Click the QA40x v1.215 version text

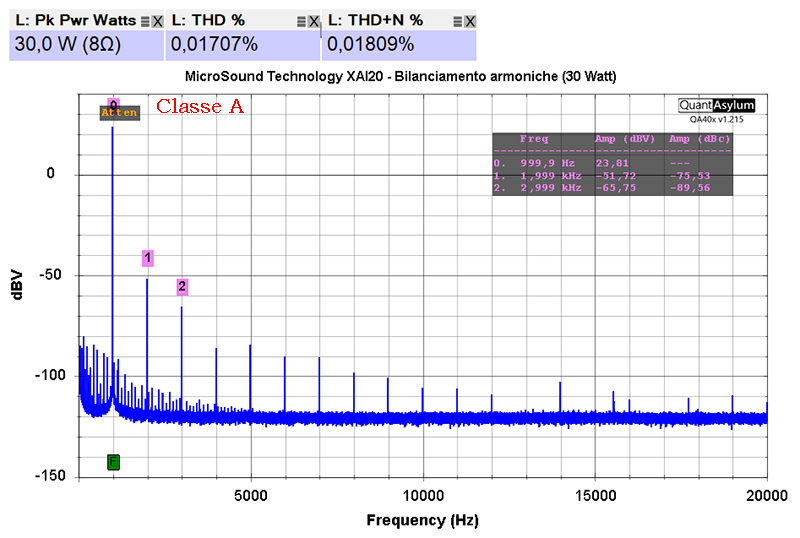point(716,119)
